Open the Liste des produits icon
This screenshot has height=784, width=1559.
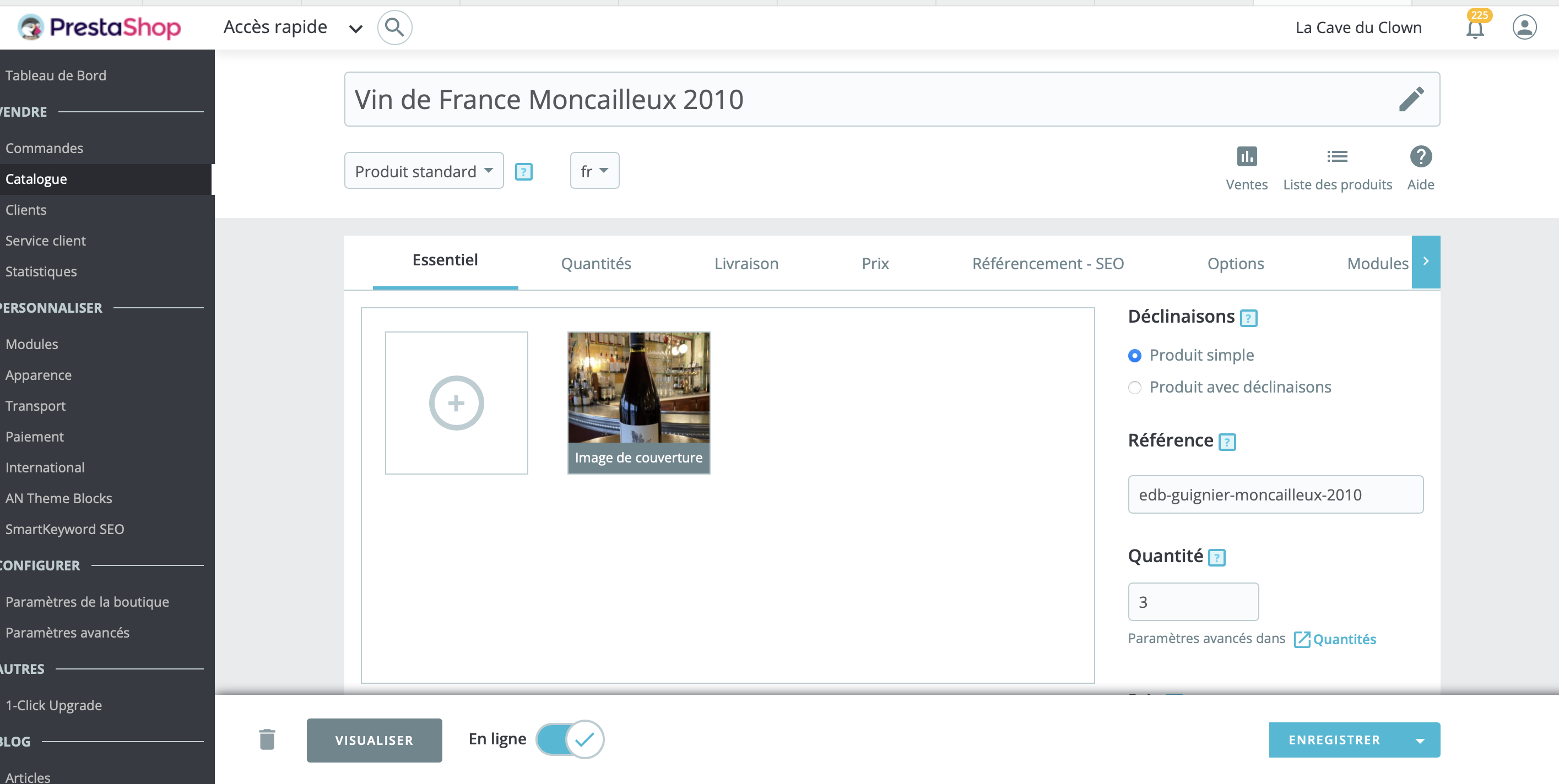coord(1338,157)
